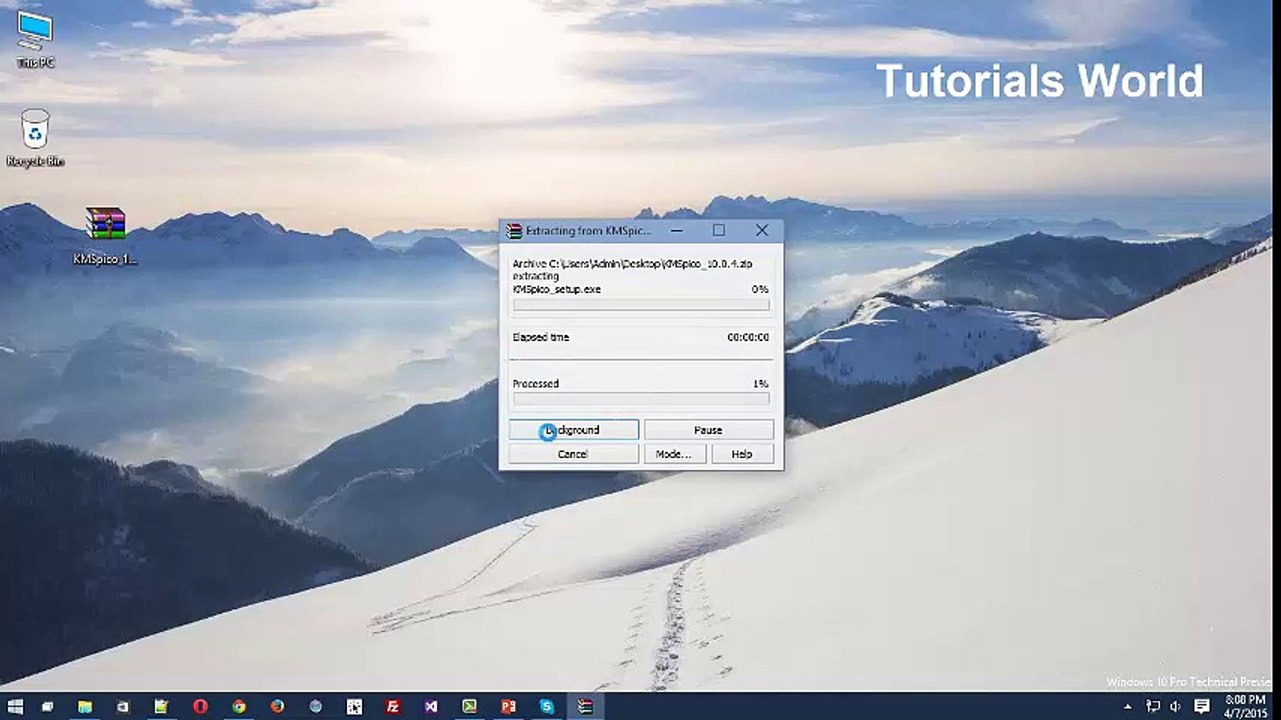
Task: Open Help in the extraction dialog
Action: click(742, 454)
